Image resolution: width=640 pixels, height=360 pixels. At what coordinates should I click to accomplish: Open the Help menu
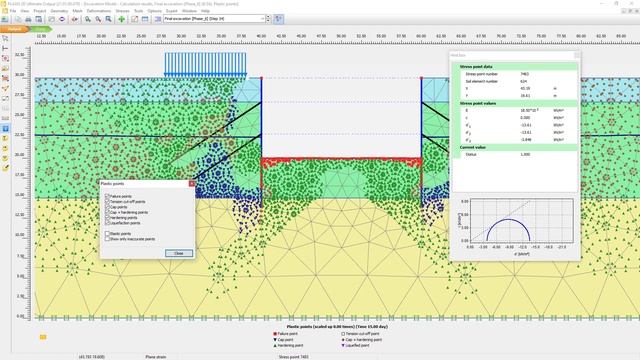205,11
